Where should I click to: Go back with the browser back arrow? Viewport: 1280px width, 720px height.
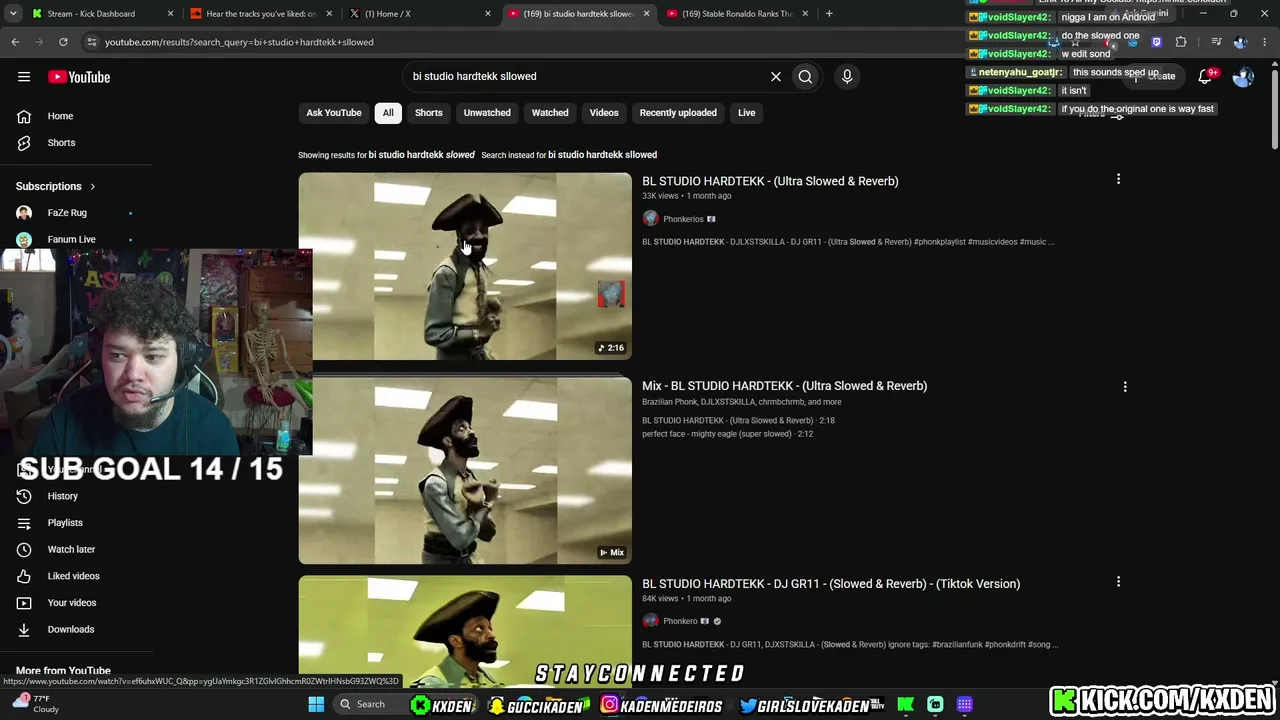click(x=15, y=42)
